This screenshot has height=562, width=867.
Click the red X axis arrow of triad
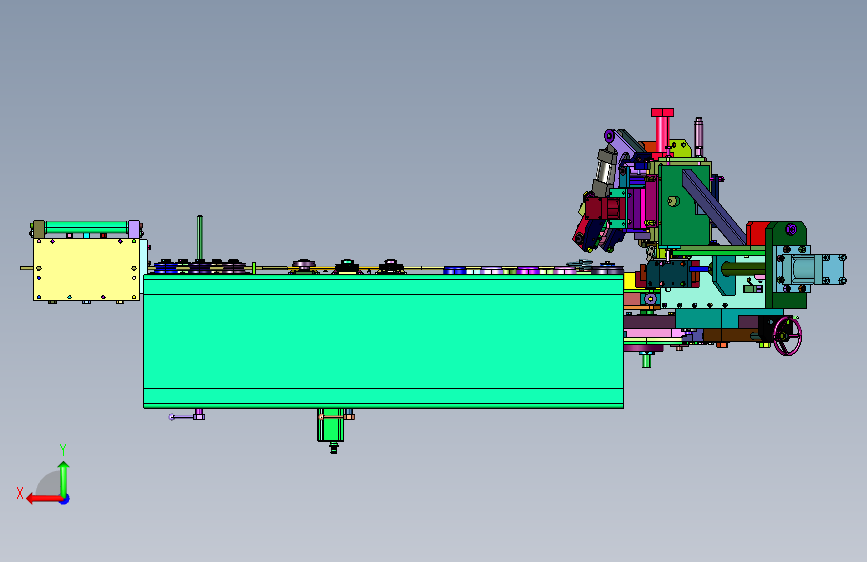[x=43, y=498]
